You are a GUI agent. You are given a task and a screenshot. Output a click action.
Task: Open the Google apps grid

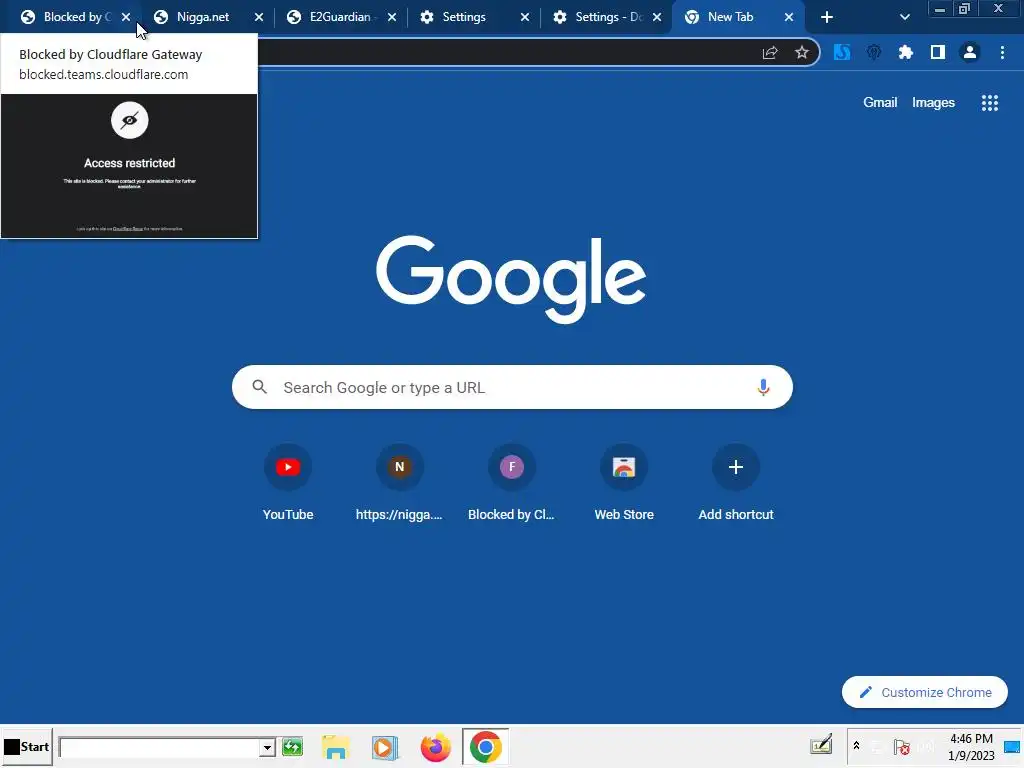pos(989,103)
